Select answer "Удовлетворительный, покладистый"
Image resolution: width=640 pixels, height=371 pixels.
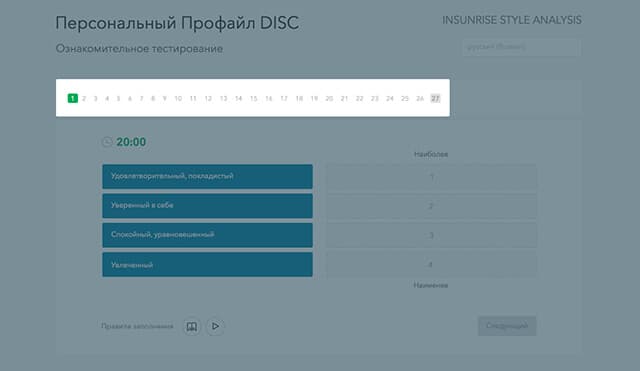click(207, 176)
